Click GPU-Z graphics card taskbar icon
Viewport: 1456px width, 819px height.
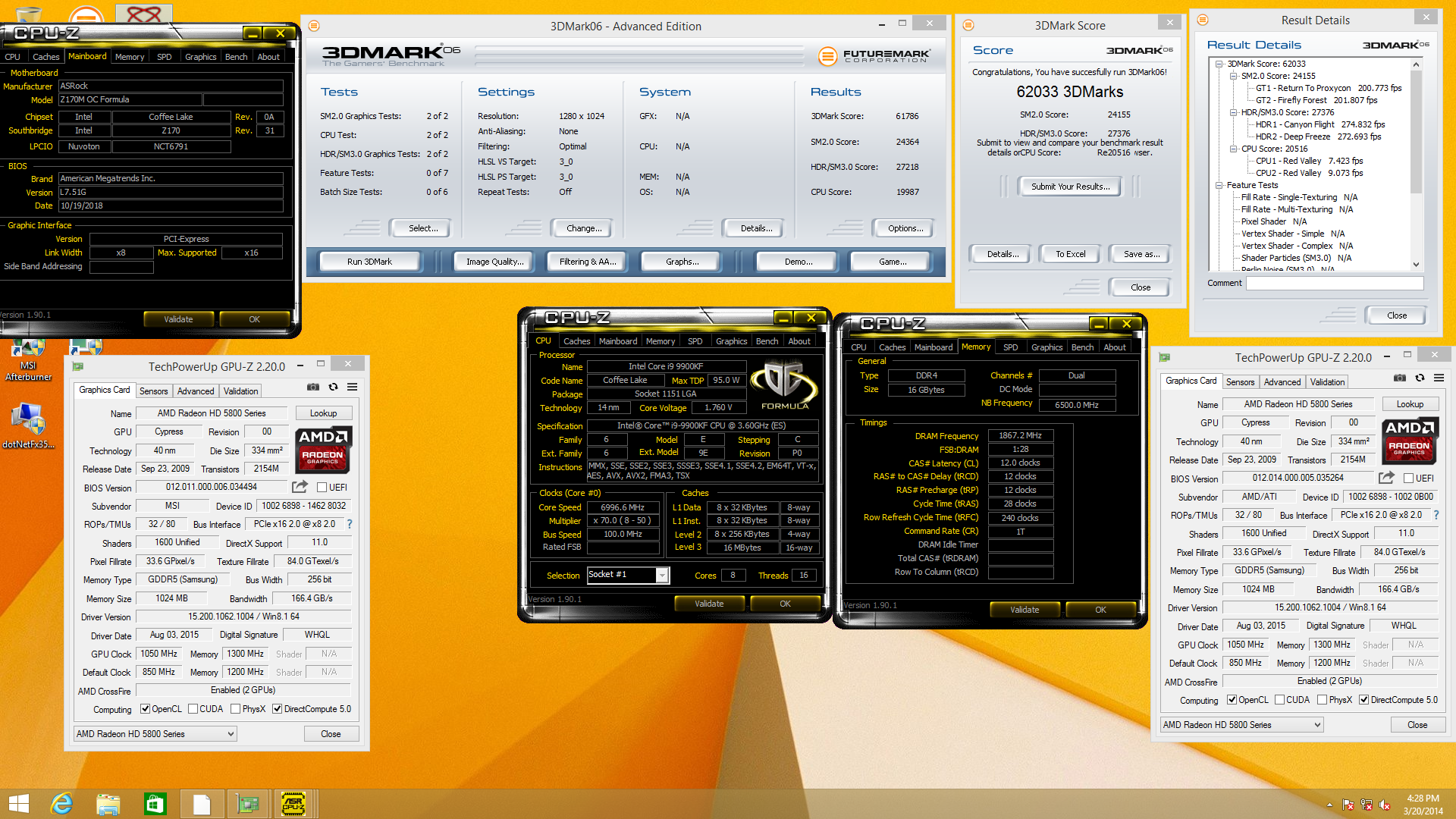click(247, 804)
